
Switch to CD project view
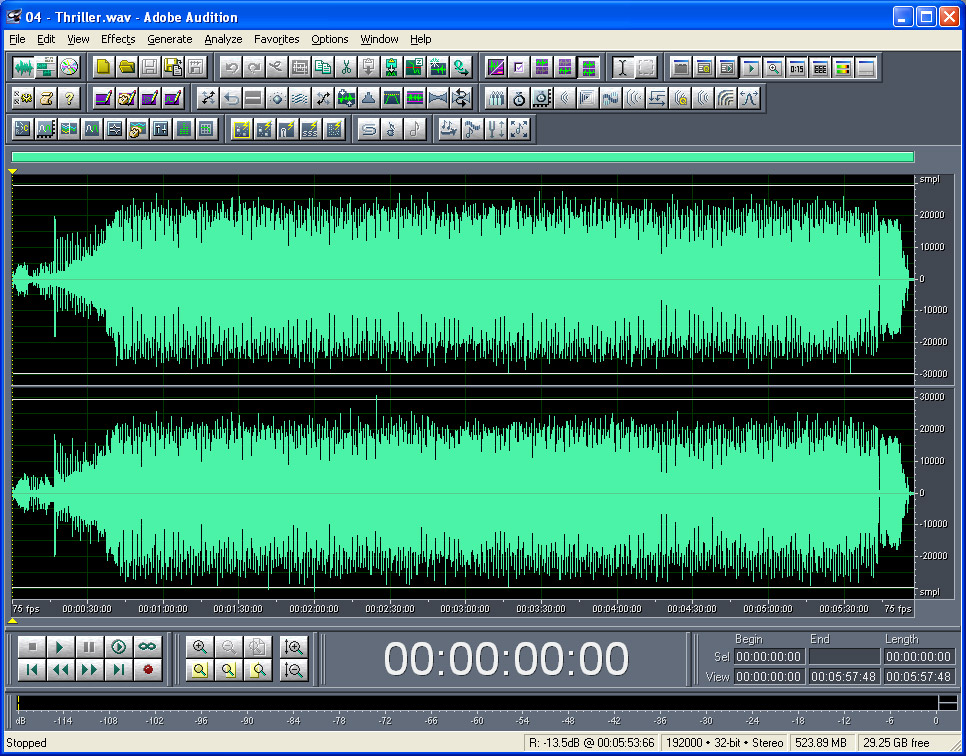point(69,67)
